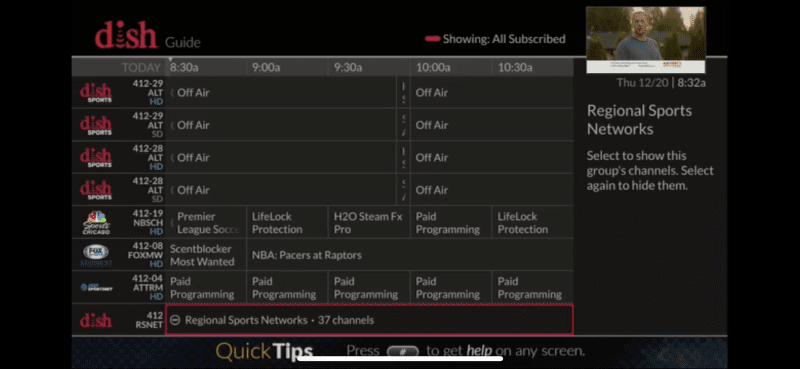This screenshot has width=800, height=369.
Task: Select the Fox Sports Midwest channel logo
Action: point(95,255)
